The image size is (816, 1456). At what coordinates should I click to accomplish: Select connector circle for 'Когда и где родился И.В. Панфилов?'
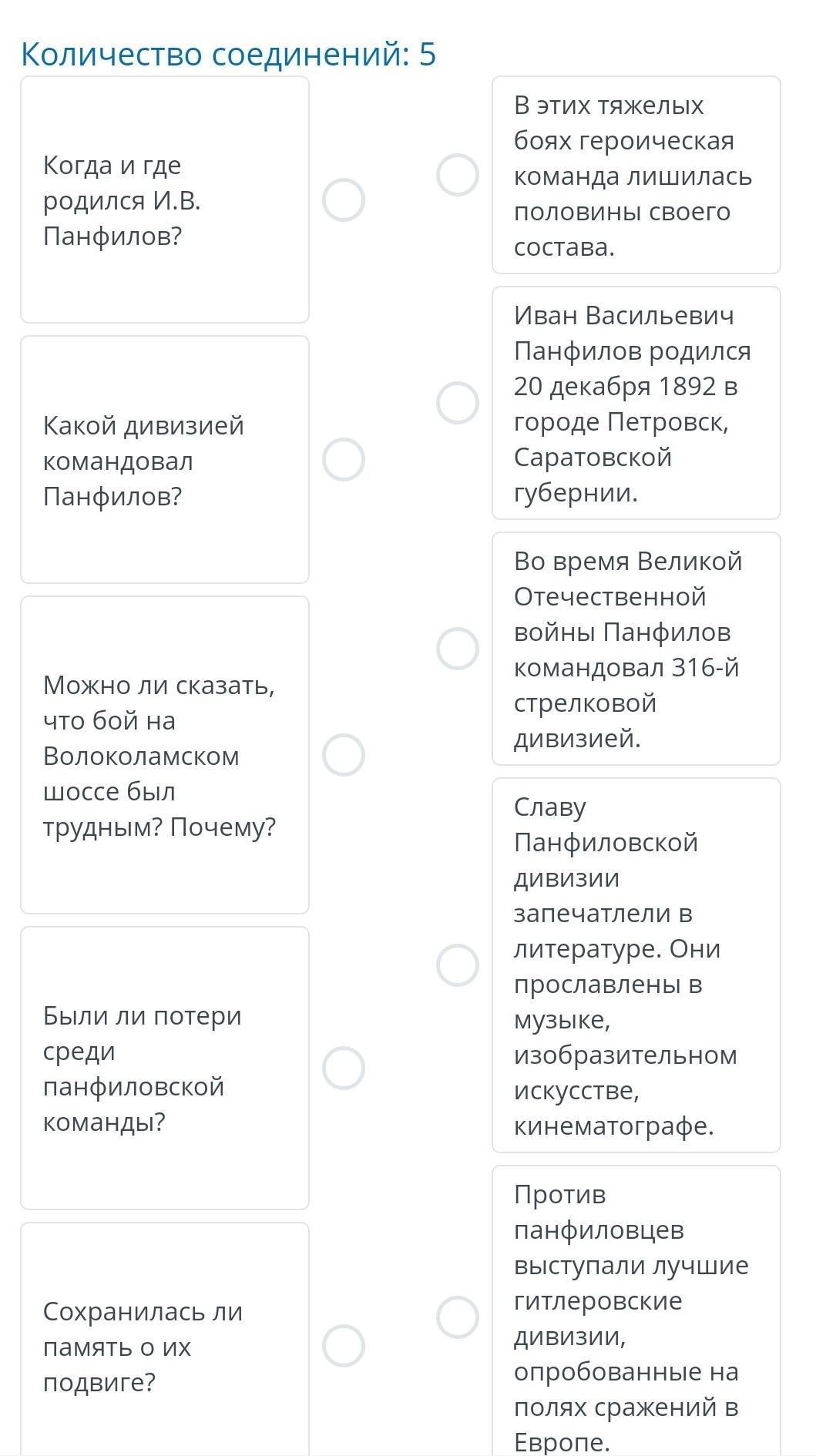343,200
